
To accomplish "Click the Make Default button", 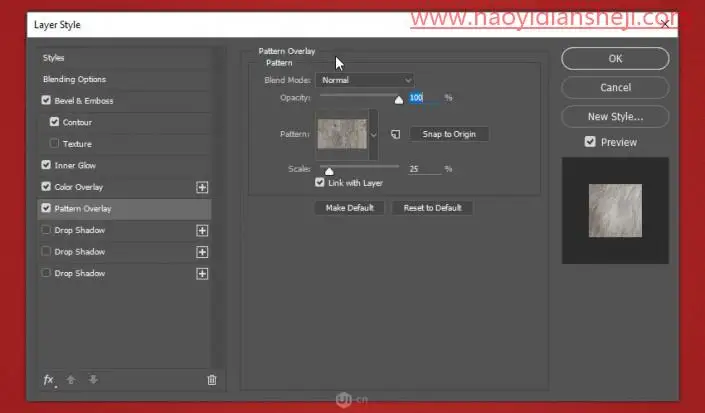I will pos(349,208).
